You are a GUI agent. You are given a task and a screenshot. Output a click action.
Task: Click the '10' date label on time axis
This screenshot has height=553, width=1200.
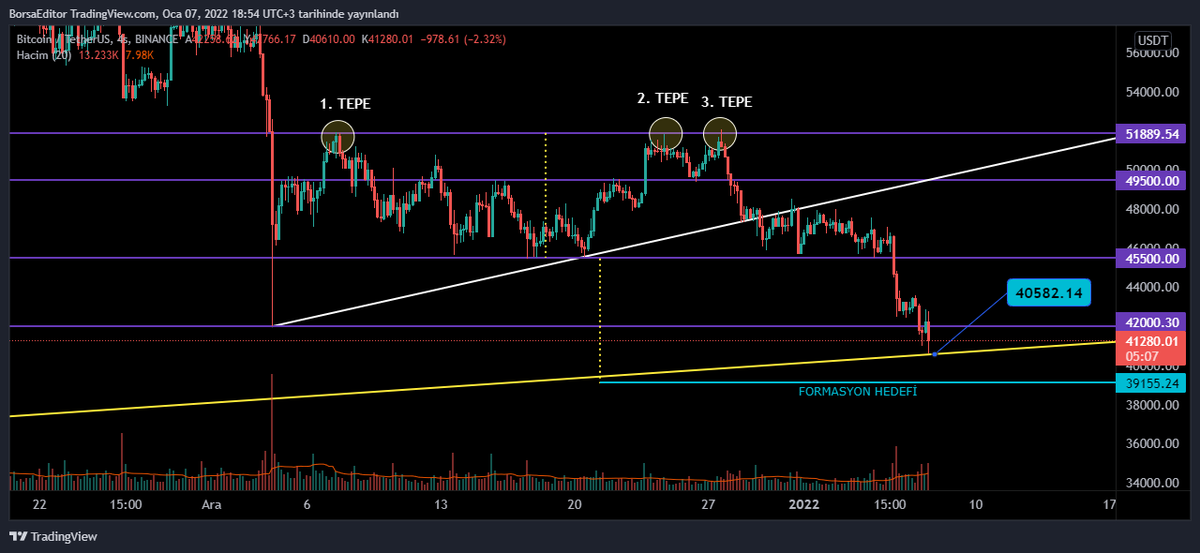pyautogui.click(x=976, y=504)
